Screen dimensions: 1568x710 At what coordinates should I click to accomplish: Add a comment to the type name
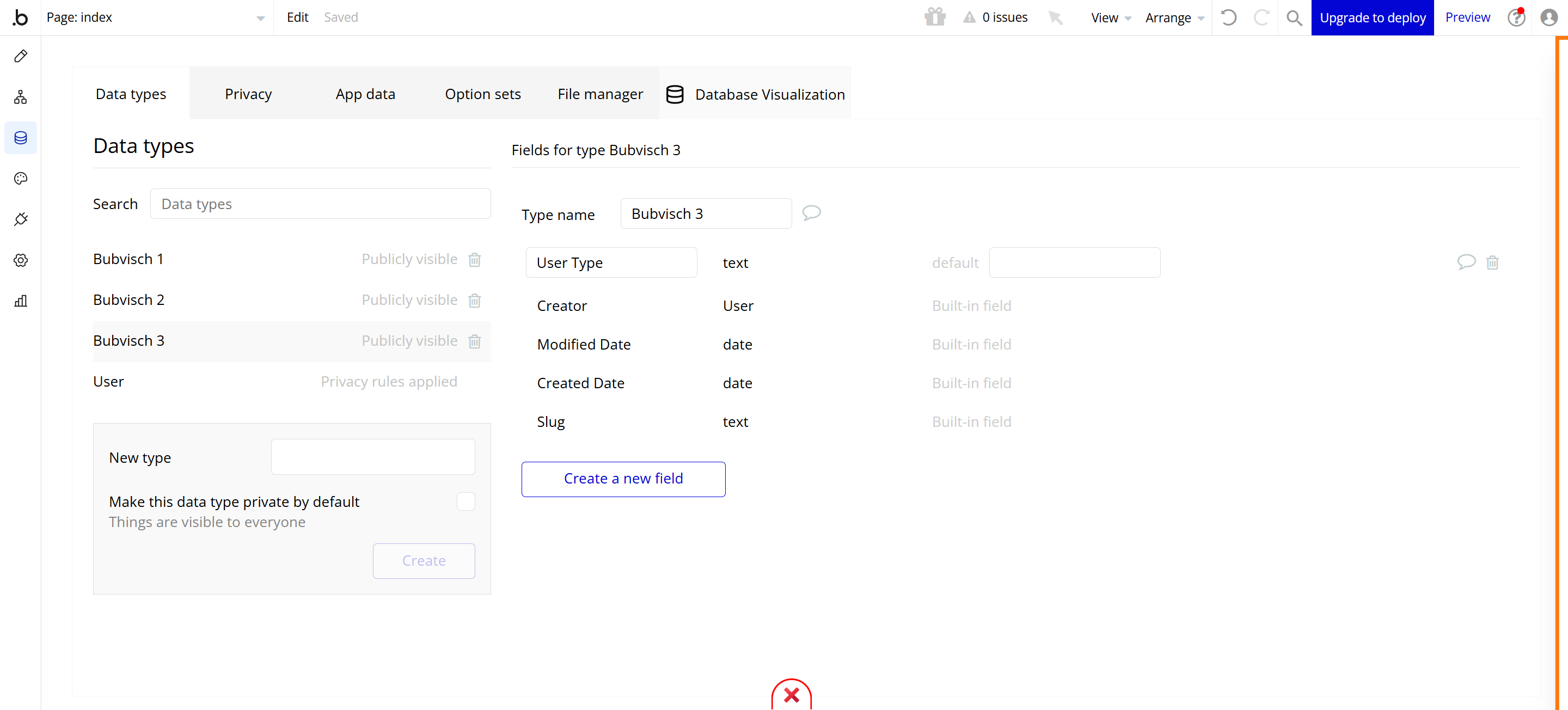pos(811,213)
